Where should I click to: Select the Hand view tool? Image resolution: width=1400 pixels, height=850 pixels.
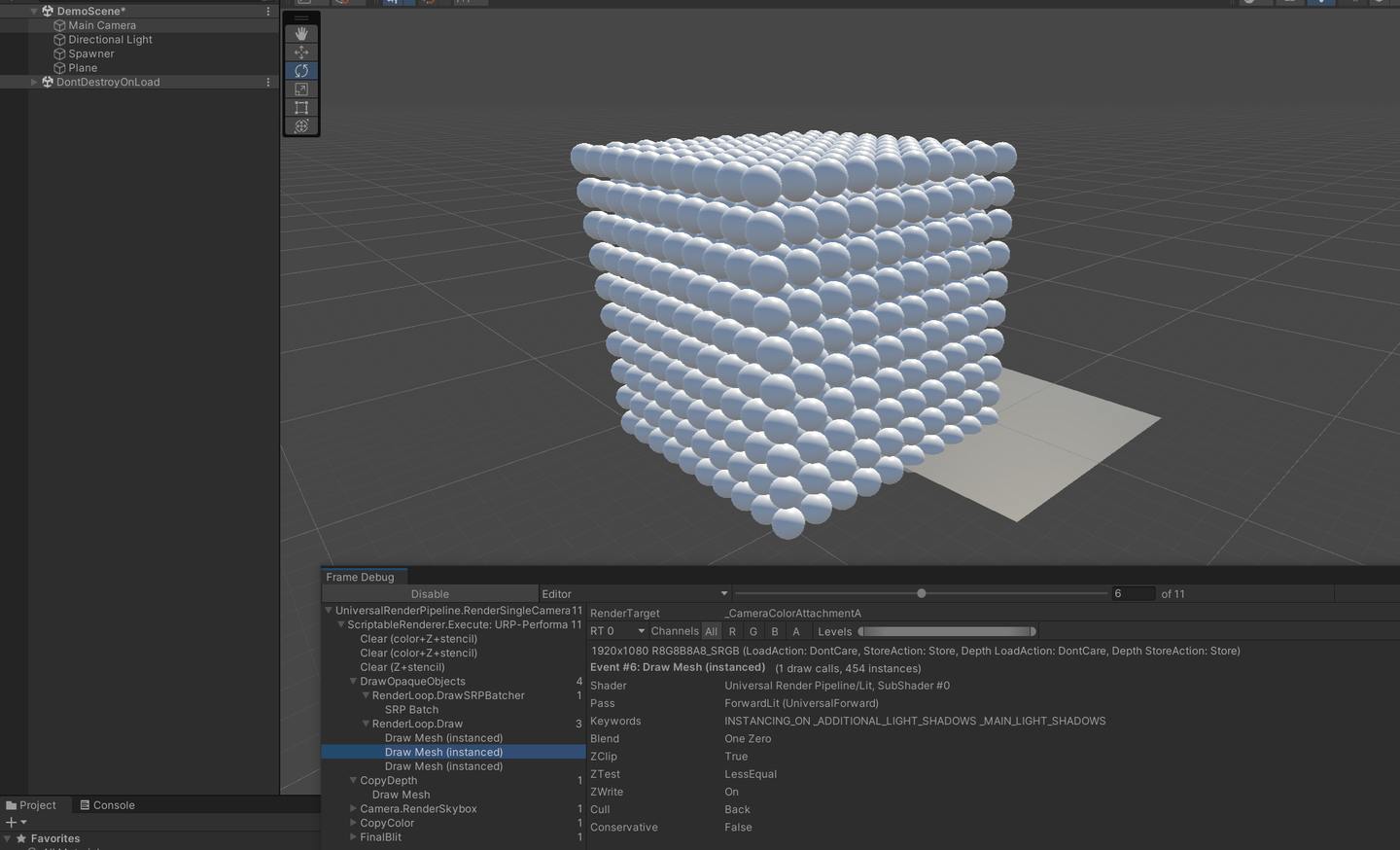[301, 33]
